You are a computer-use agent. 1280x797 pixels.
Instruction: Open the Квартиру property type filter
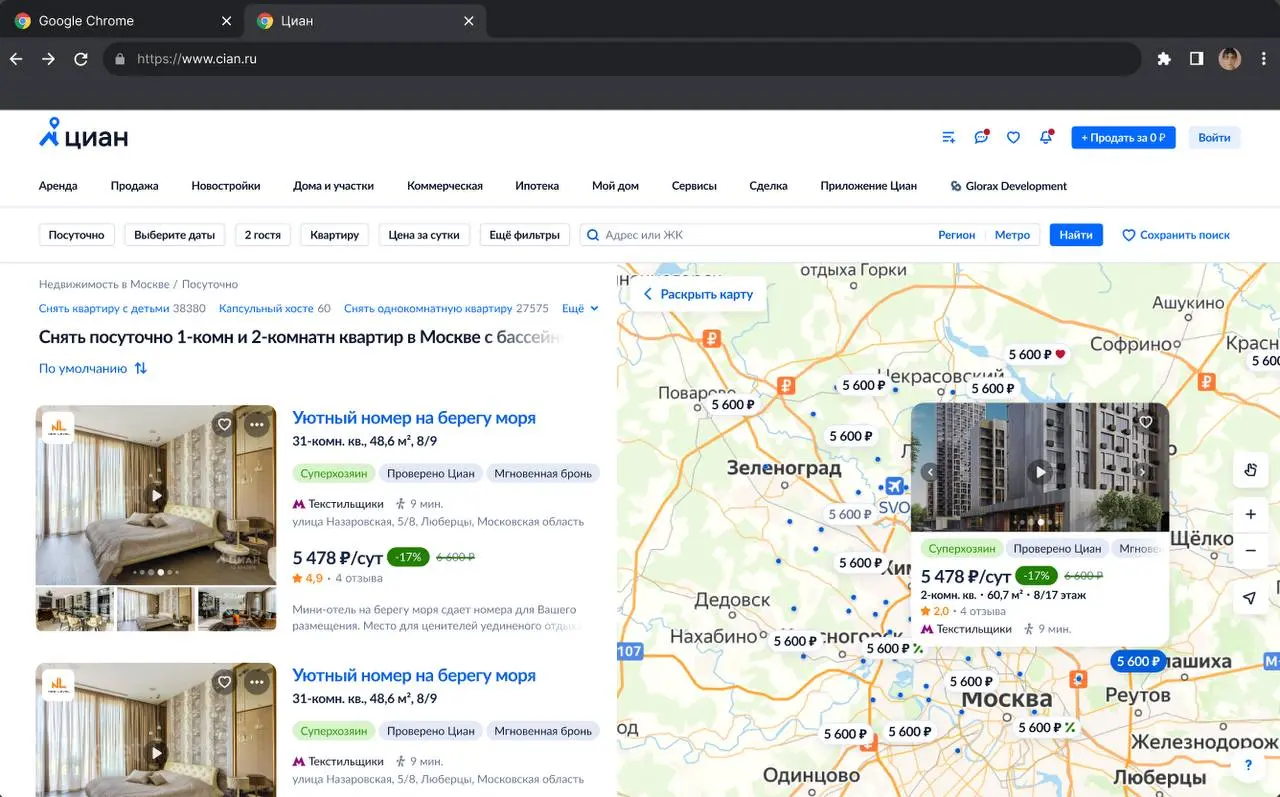pyautogui.click(x=334, y=235)
